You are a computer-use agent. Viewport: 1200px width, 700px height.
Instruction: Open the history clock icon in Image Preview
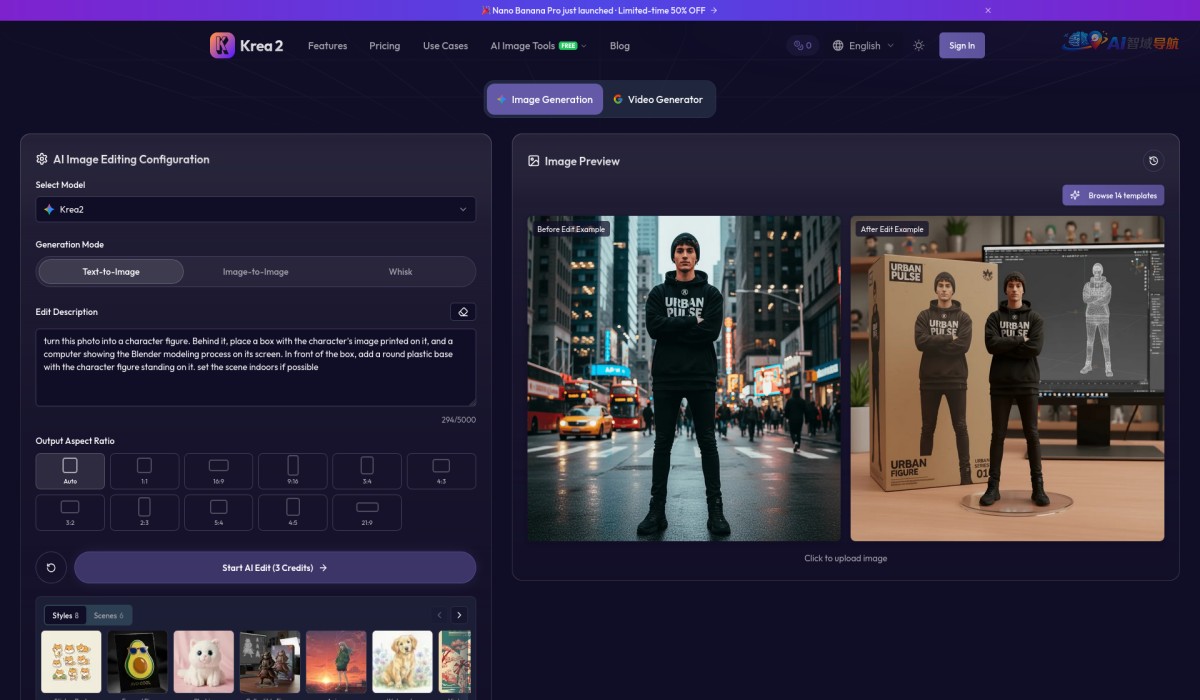coord(1154,161)
